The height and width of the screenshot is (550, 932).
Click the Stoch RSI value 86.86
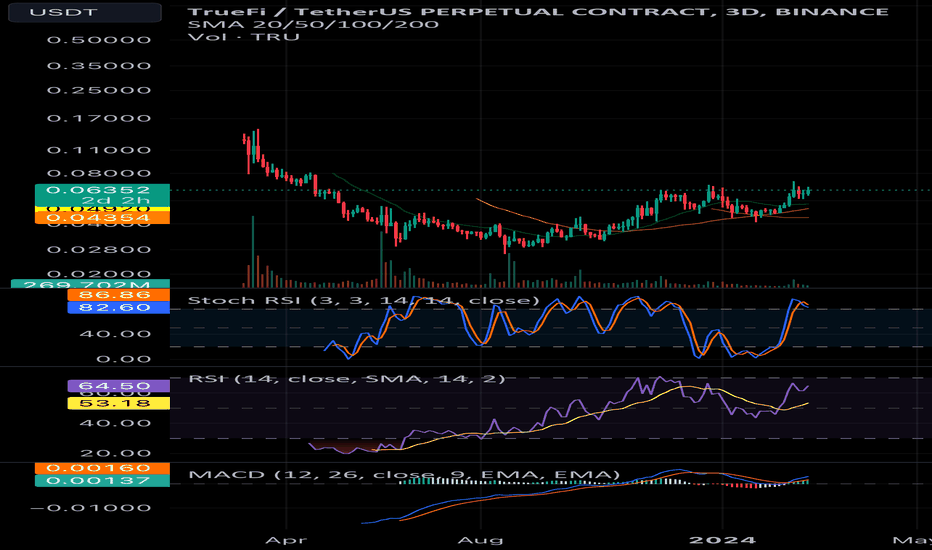(118, 295)
